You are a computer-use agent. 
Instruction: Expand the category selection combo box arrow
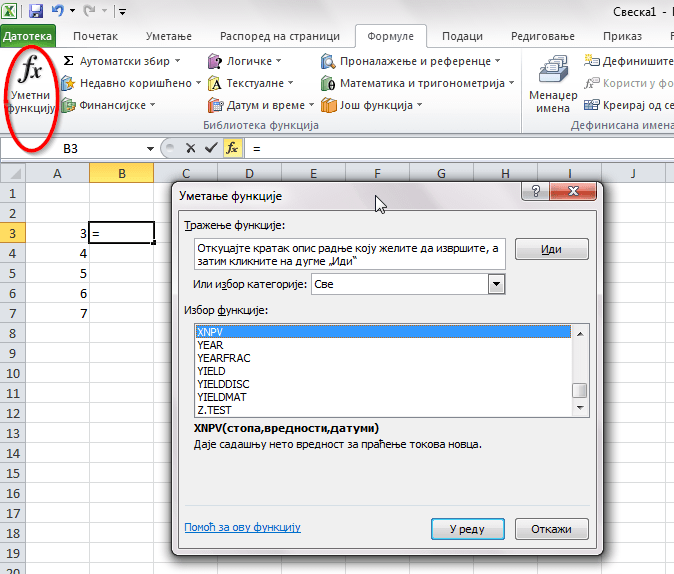point(495,285)
